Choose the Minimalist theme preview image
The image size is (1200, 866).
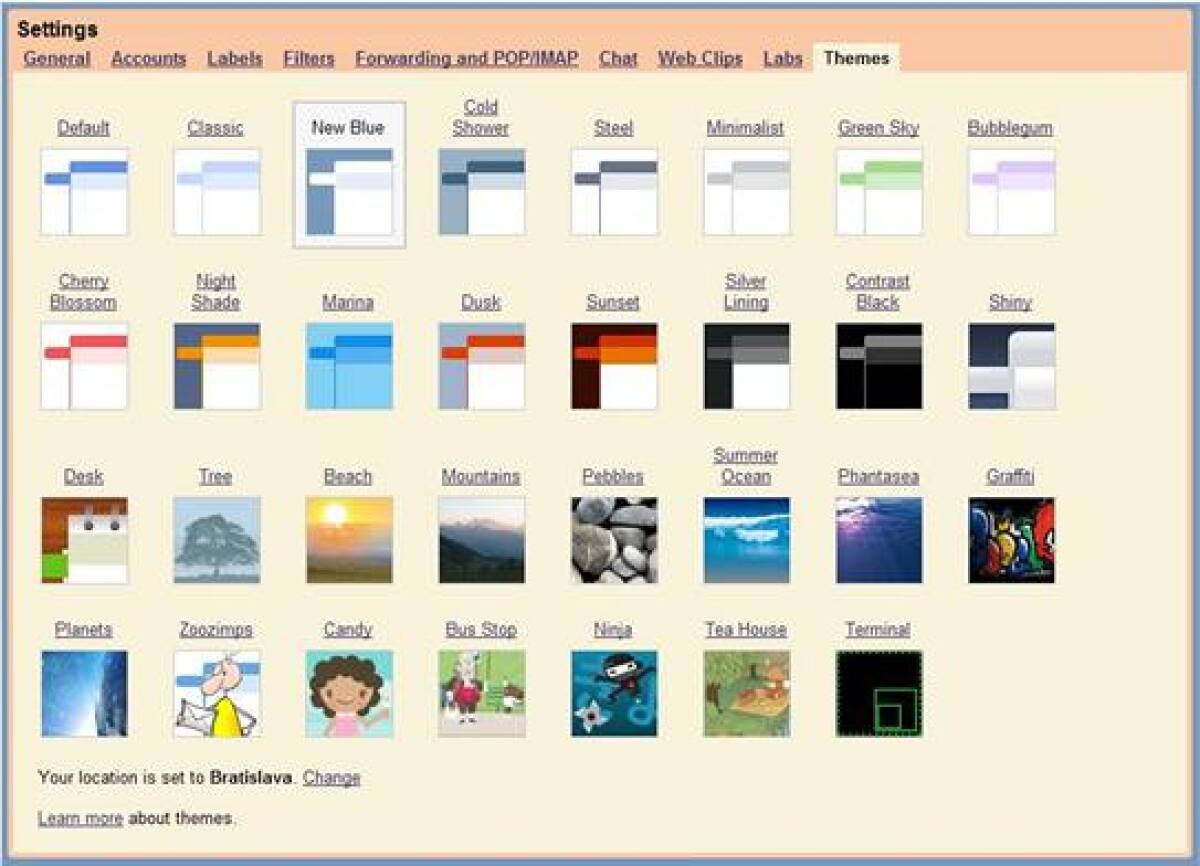point(746,192)
